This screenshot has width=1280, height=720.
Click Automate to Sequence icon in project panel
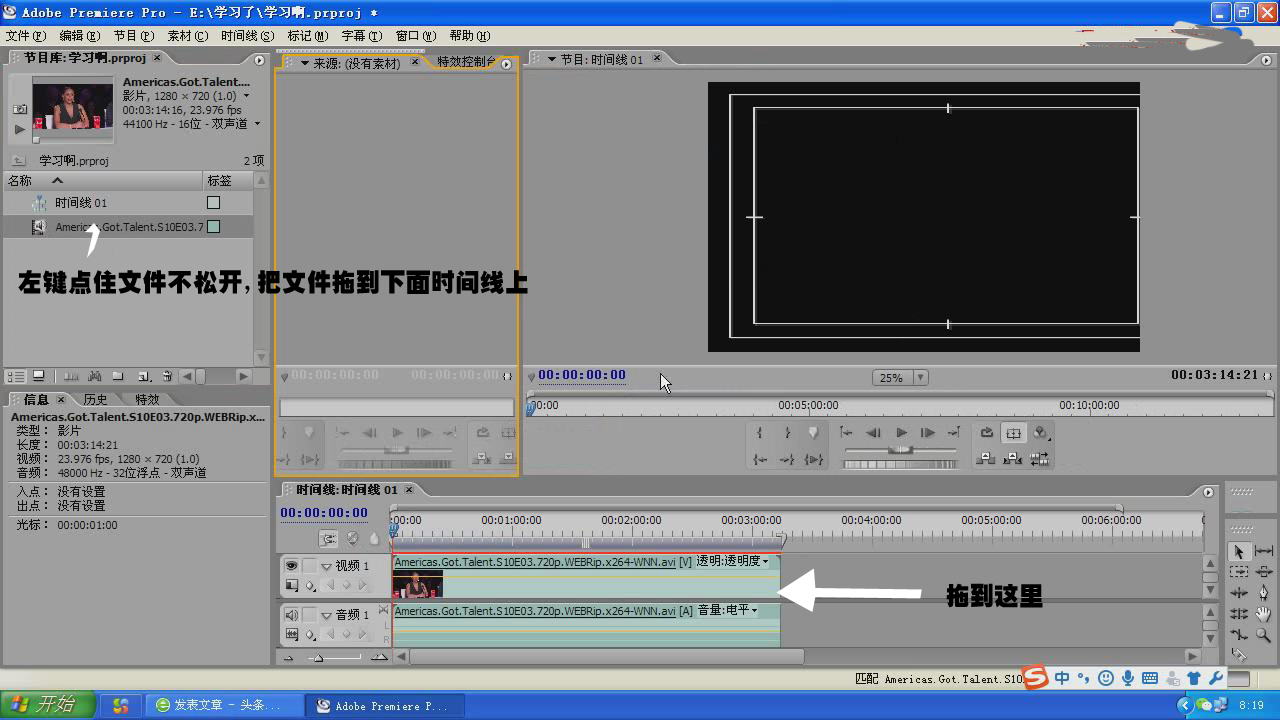[71, 376]
